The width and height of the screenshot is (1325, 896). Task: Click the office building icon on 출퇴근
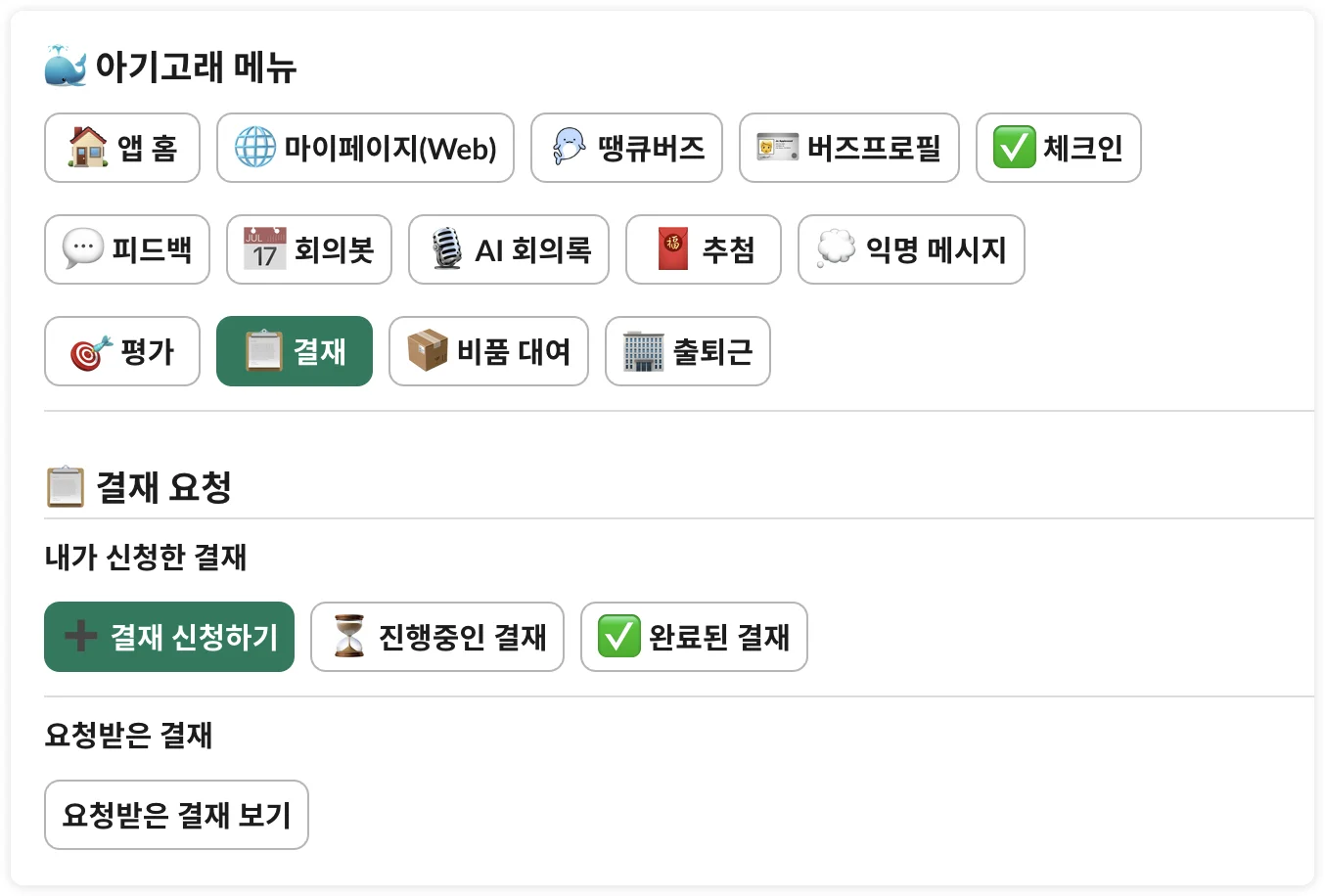pyautogui.click(x=643, y=351)
